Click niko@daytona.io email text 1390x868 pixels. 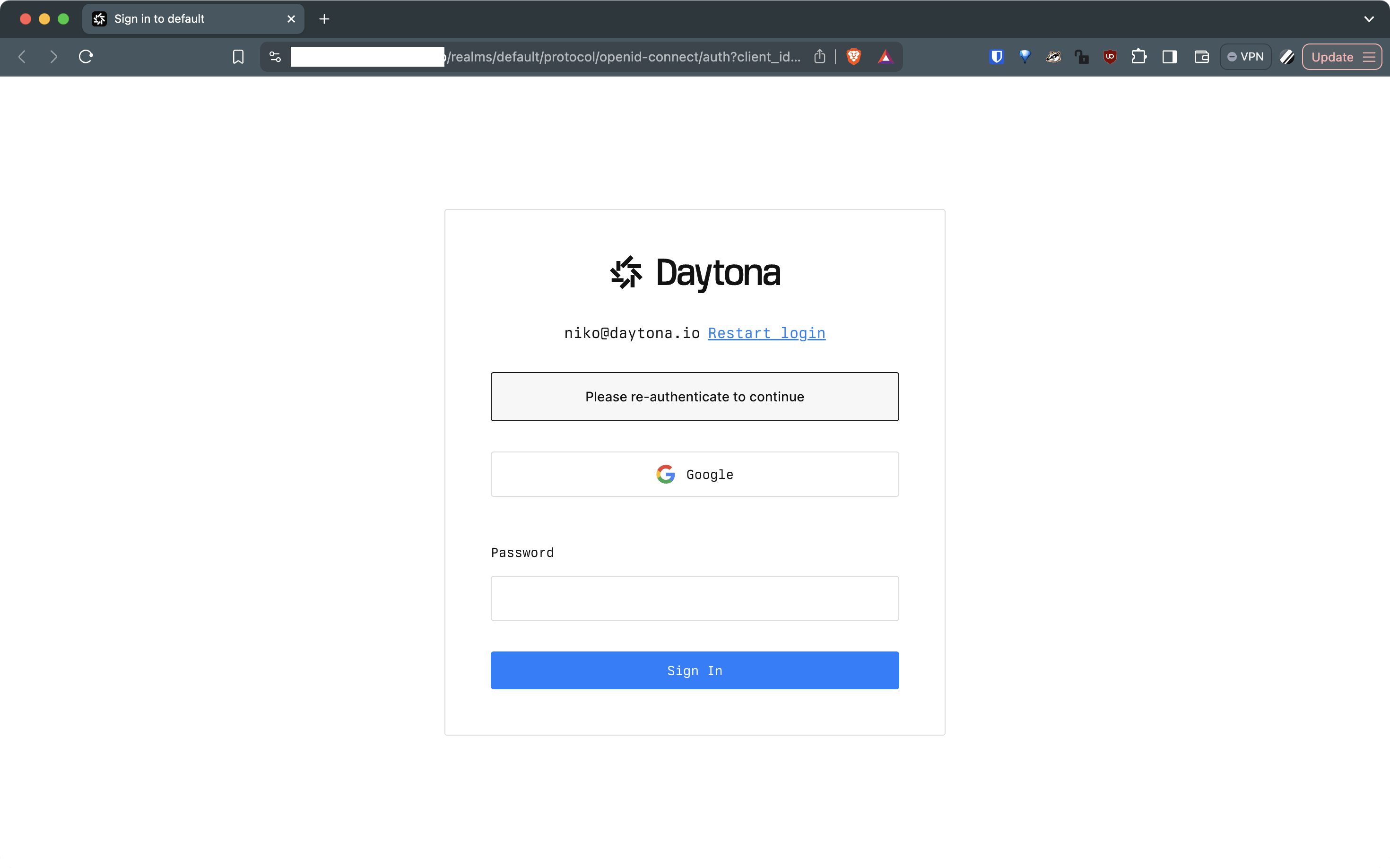click(632, 333)
